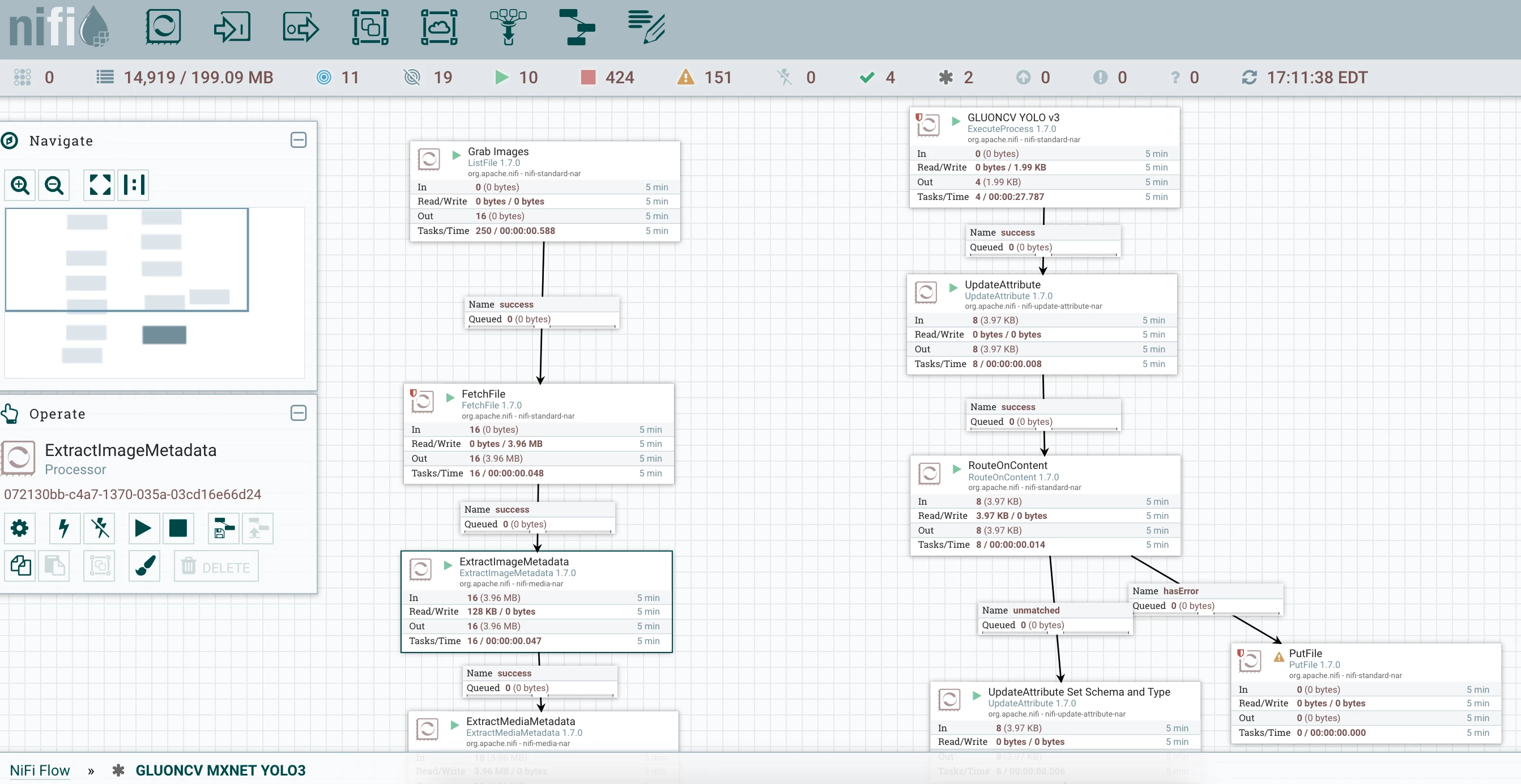Select the Process Group toolbar icon
1521x784 pixels.
pyautogui.click(x=370, y=27)
